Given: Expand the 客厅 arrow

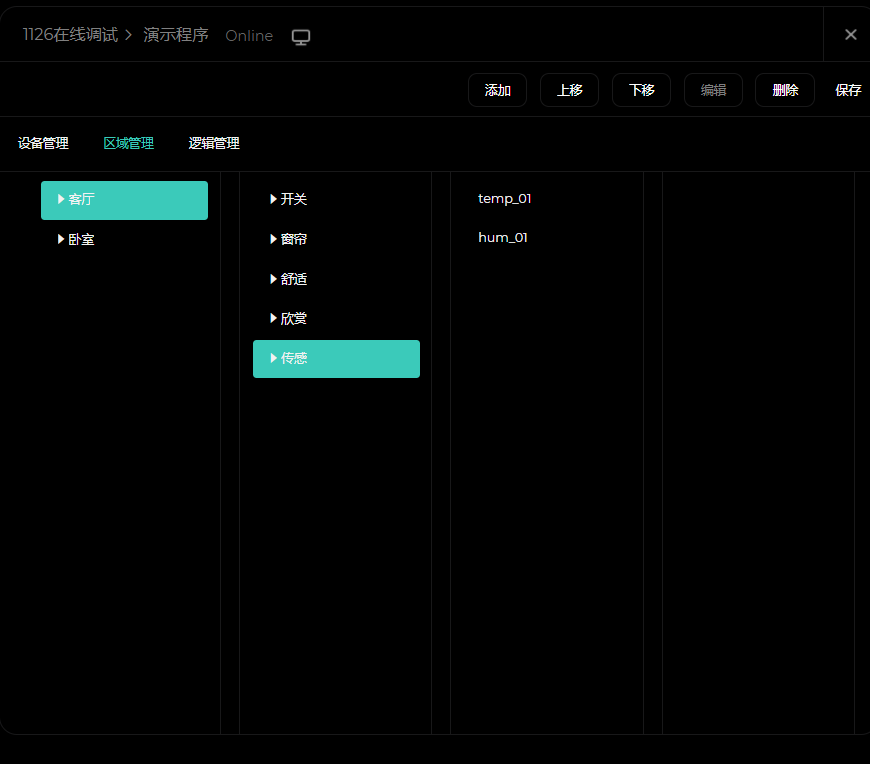Looking at the screenshot, I should pyautogui.click(x=62, y=200).
